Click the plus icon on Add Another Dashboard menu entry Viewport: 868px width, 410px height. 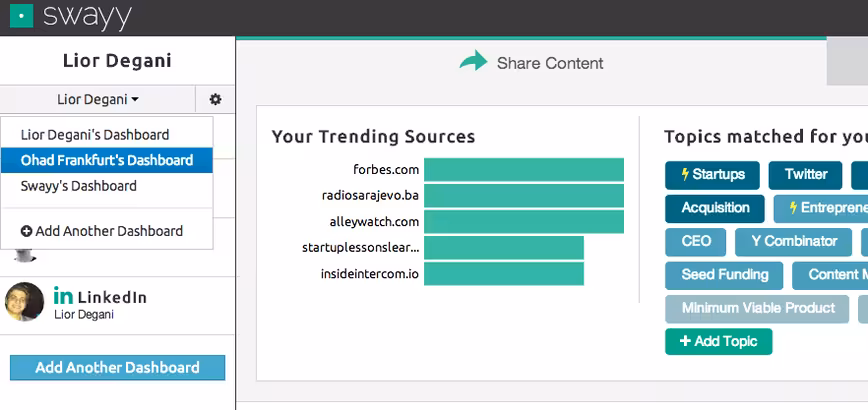point(27,231)
